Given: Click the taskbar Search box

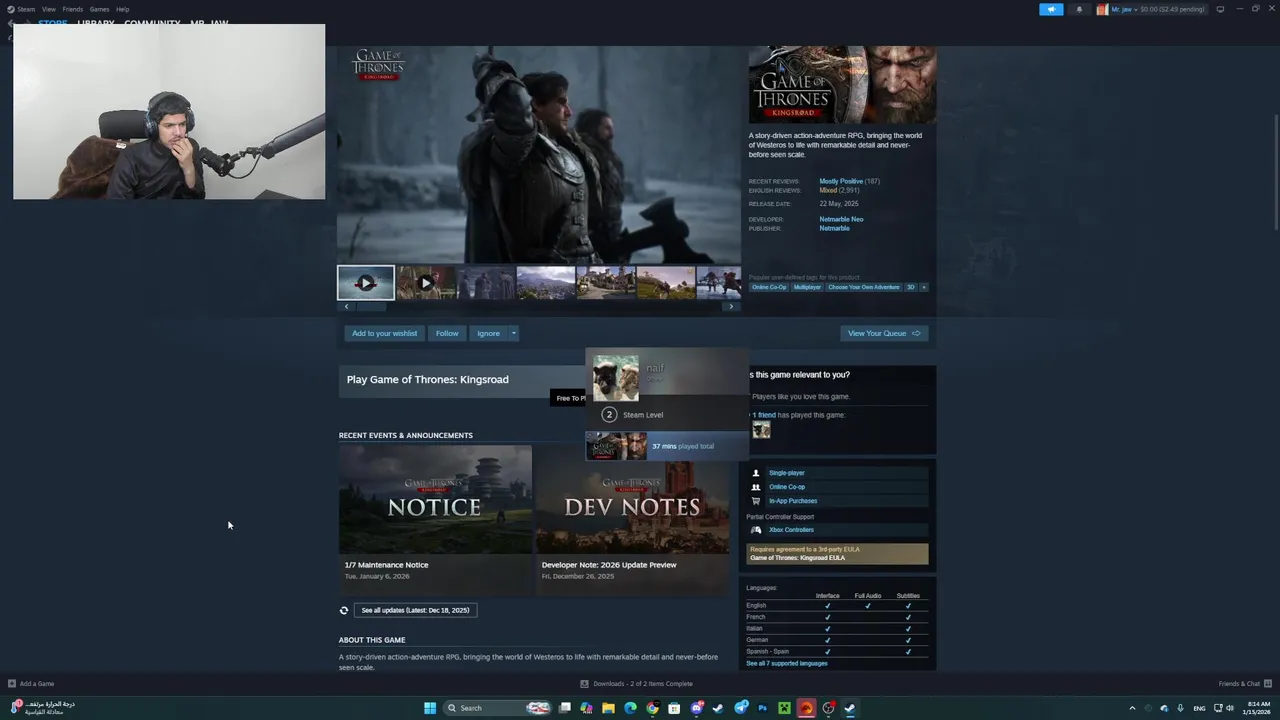Looking at the screenshot, I should pos(497,708).
